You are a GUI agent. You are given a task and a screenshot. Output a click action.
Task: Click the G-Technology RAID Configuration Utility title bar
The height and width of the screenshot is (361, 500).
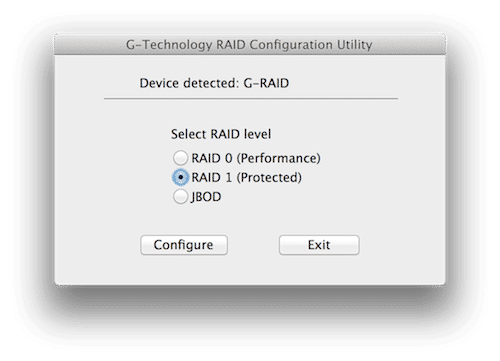click(x=250, y=44)
